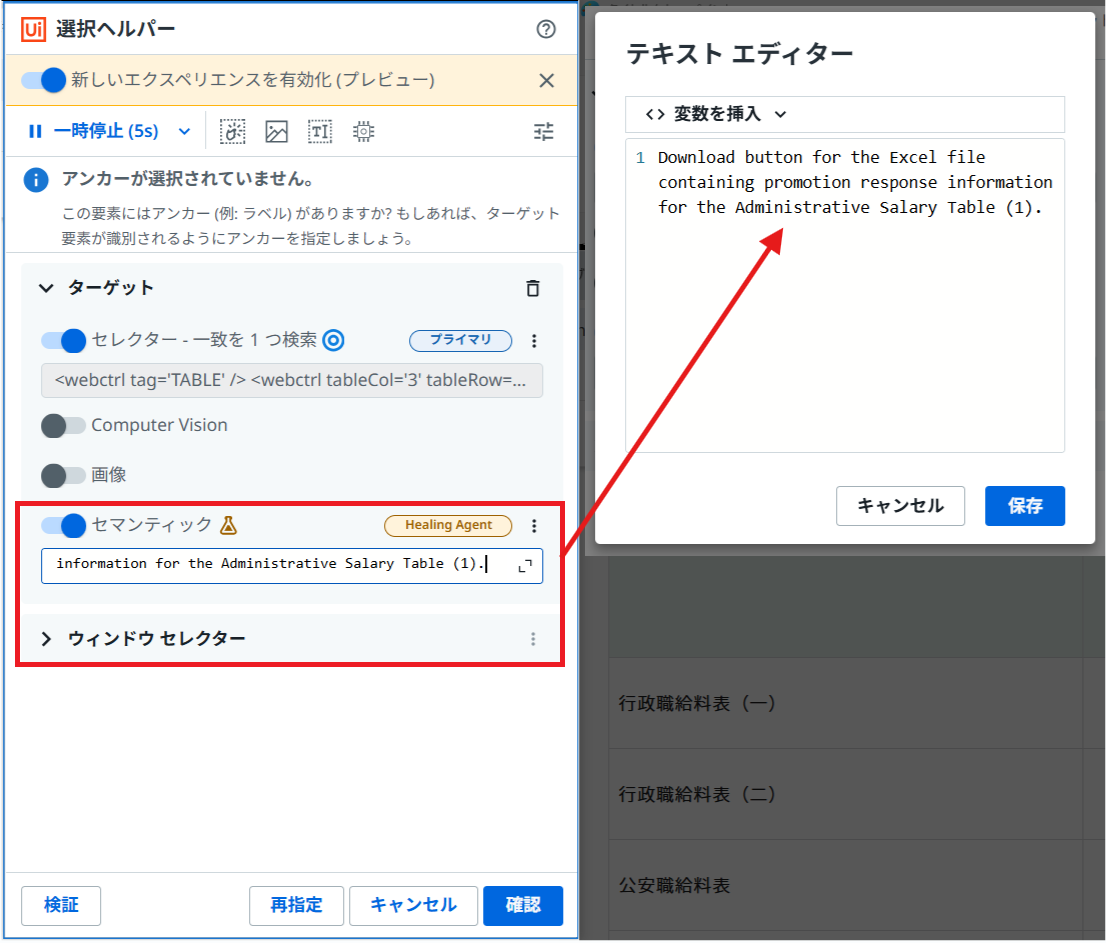Click line number 1 in text editor
Image resolution: width=1106 pixels, height=943 pixels.
coord(640,157)
